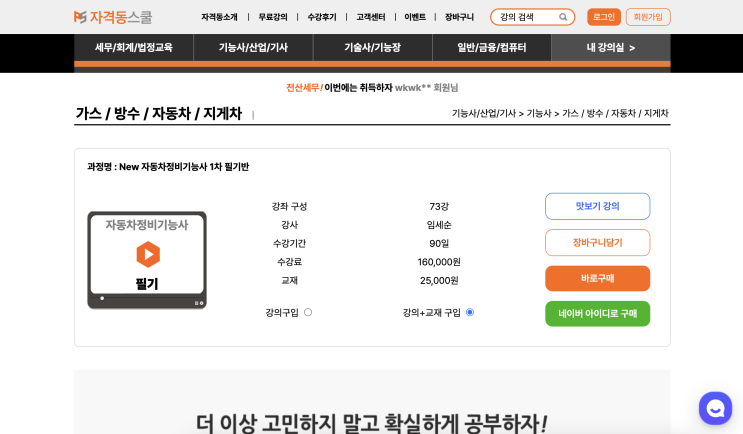The height and width of the screenshot is (434, 743).
Task: Click the lecture count 73강
Action: pos(439,207)
